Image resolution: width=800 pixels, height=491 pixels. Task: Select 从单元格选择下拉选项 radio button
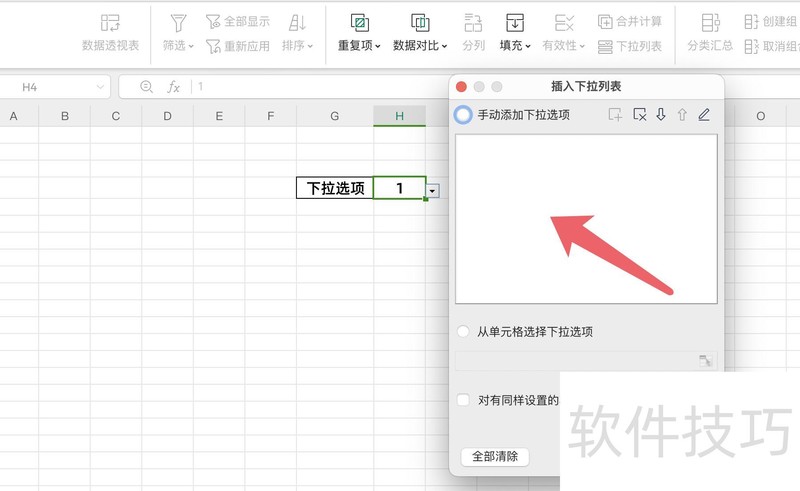(463, 331)
